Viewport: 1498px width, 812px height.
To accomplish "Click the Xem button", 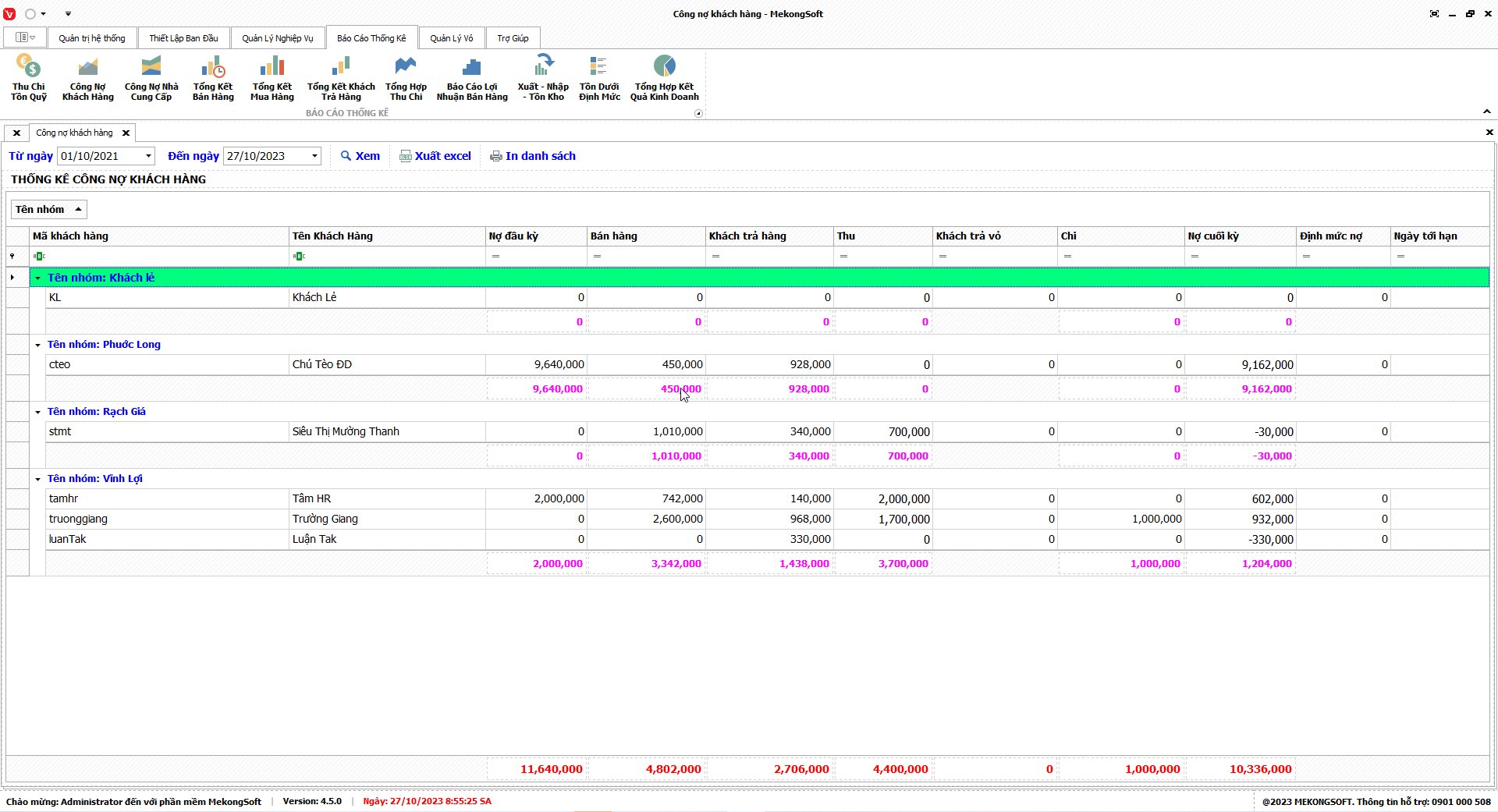I will [x=360, y=156].
